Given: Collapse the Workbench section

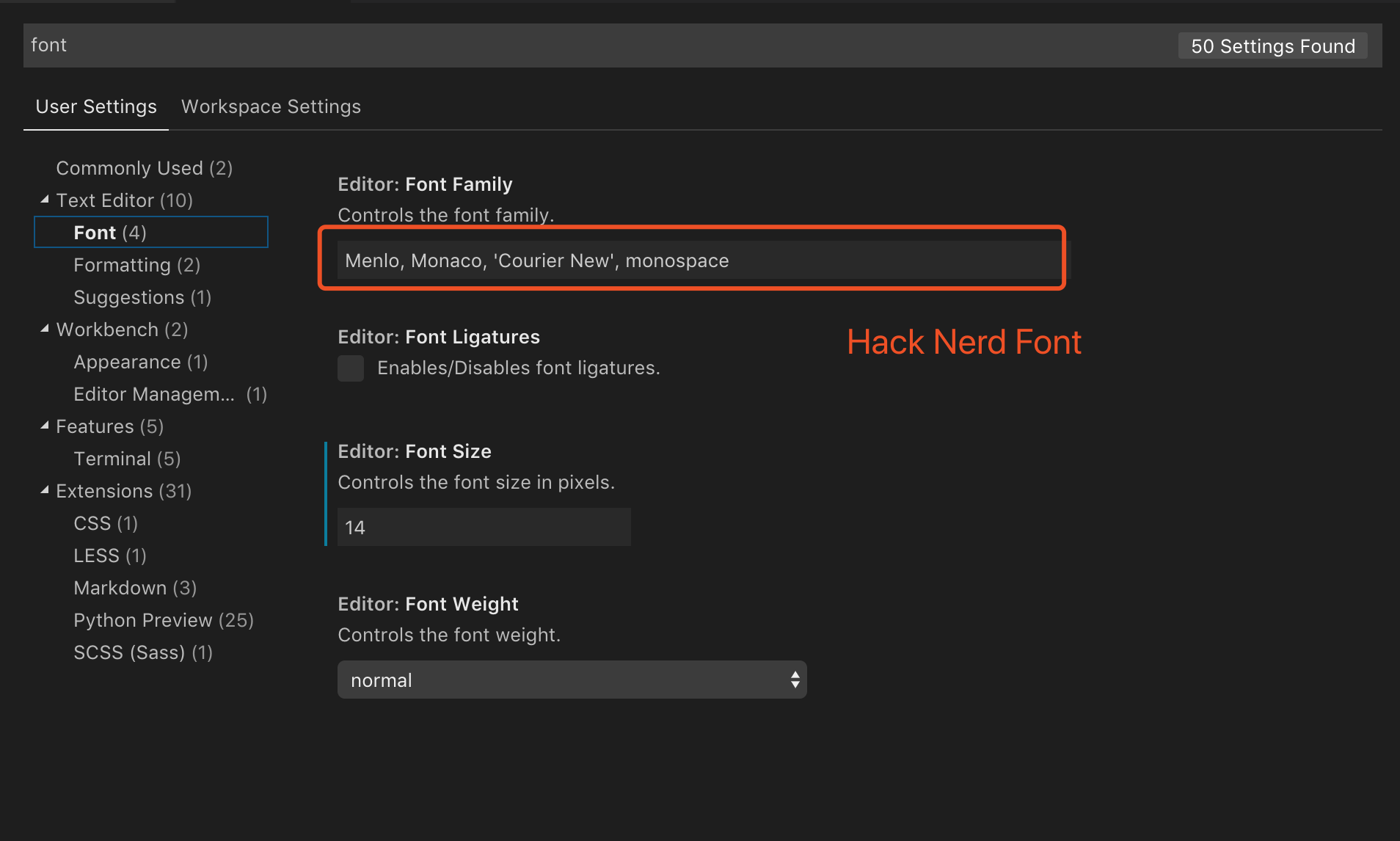Looking at the screenshot, I should (x=45, y=330).
